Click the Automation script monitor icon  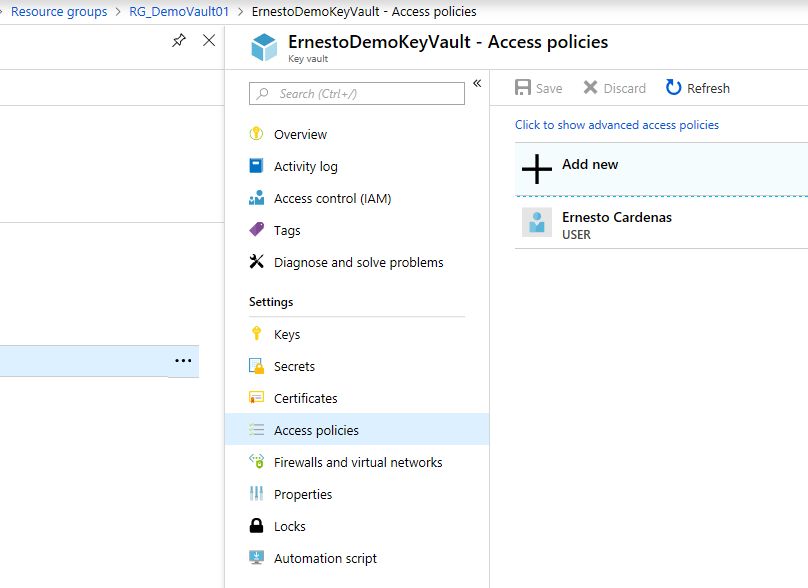click(x=256, y=558)
